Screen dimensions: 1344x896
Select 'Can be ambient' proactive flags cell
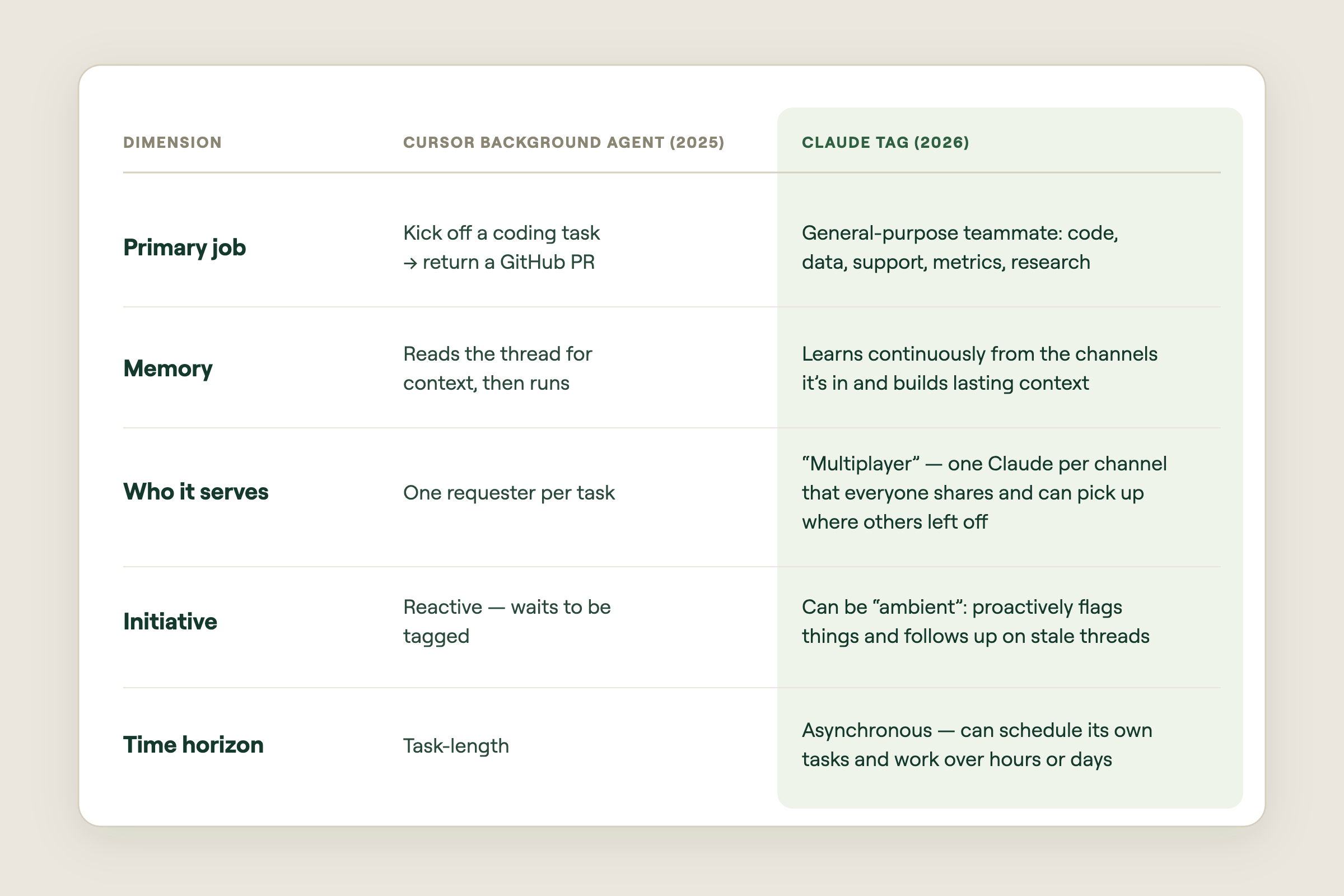click(976, 621)
